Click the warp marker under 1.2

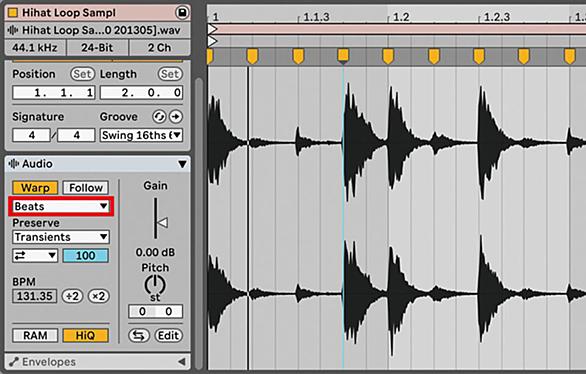pyautogui.click(x=388, y=56)
